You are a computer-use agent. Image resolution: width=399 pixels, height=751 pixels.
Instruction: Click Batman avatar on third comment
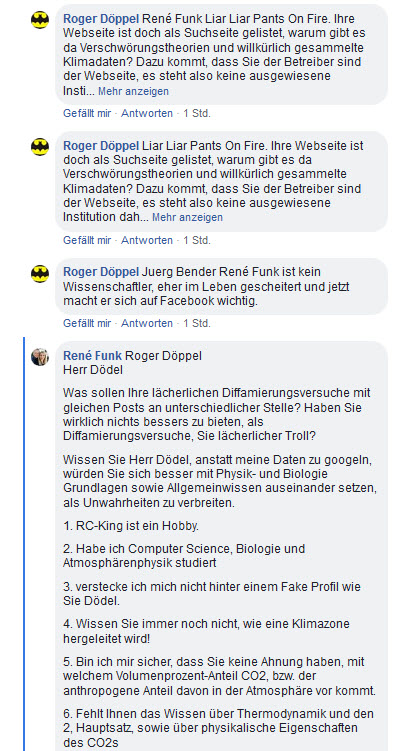click(x=40, y=273)
